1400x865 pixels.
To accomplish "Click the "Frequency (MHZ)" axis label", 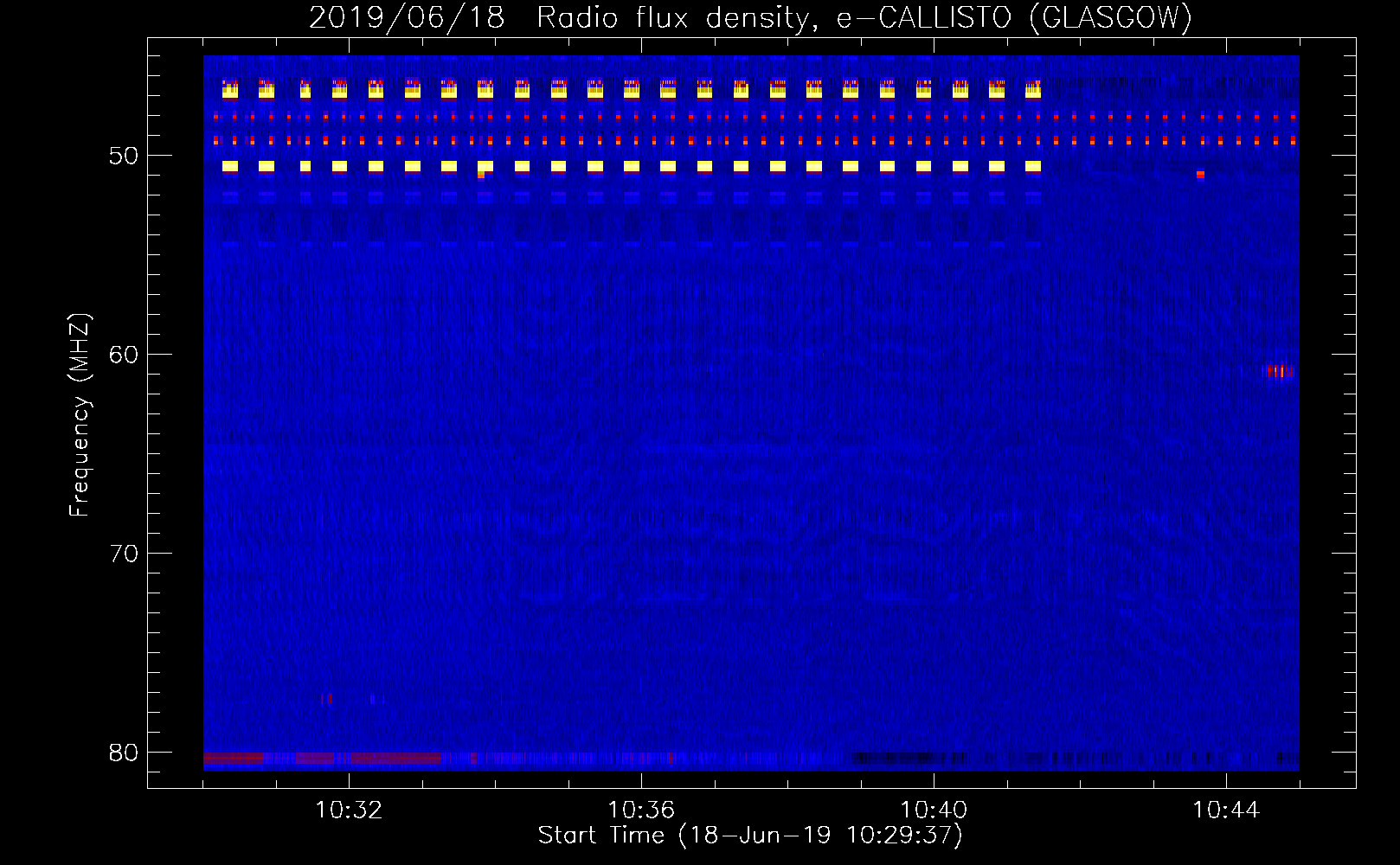I will [80, 415].
